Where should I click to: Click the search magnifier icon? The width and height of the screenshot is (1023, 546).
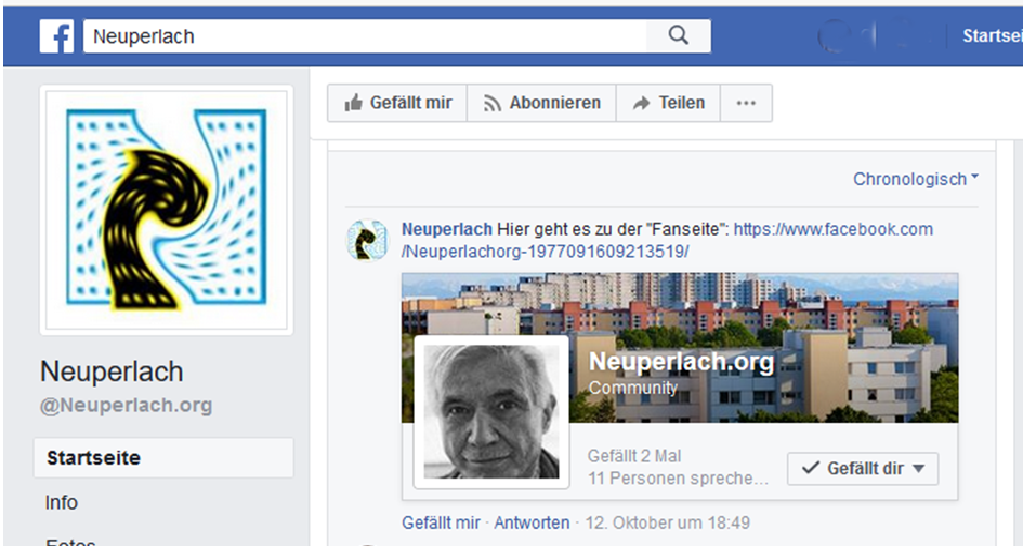tap(678, 36)
